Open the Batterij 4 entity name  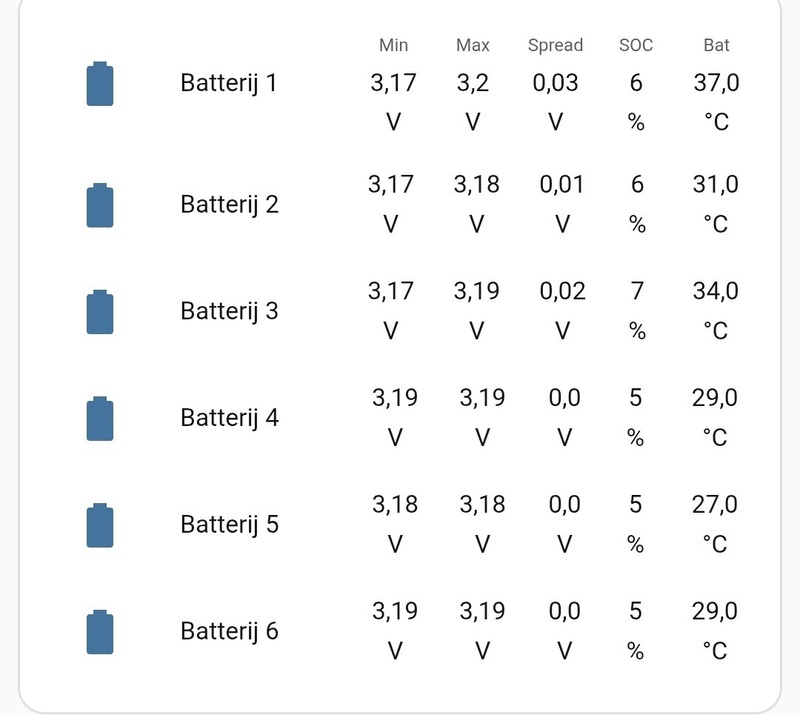pos(229,418)
